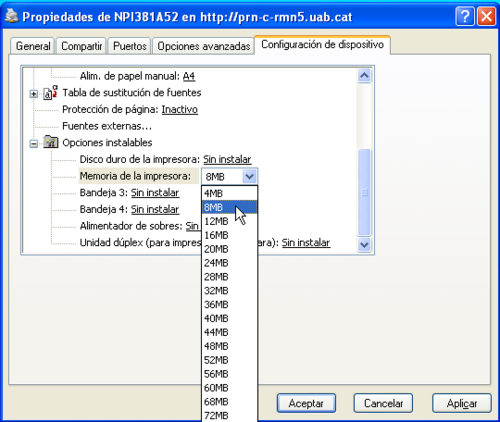Screen dimensions: 500x422
Task: Expand Tabla de sustitución de fuentes node
Action: point(33,94)
